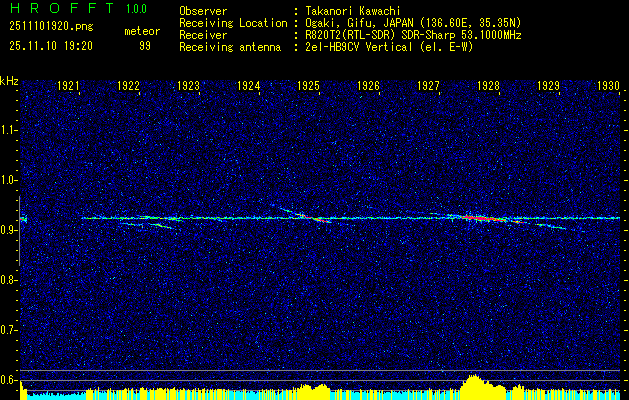Click the kHz axis unit label
Image resolution: width=629 pixels, height=400 pixels.
(9, 81)
